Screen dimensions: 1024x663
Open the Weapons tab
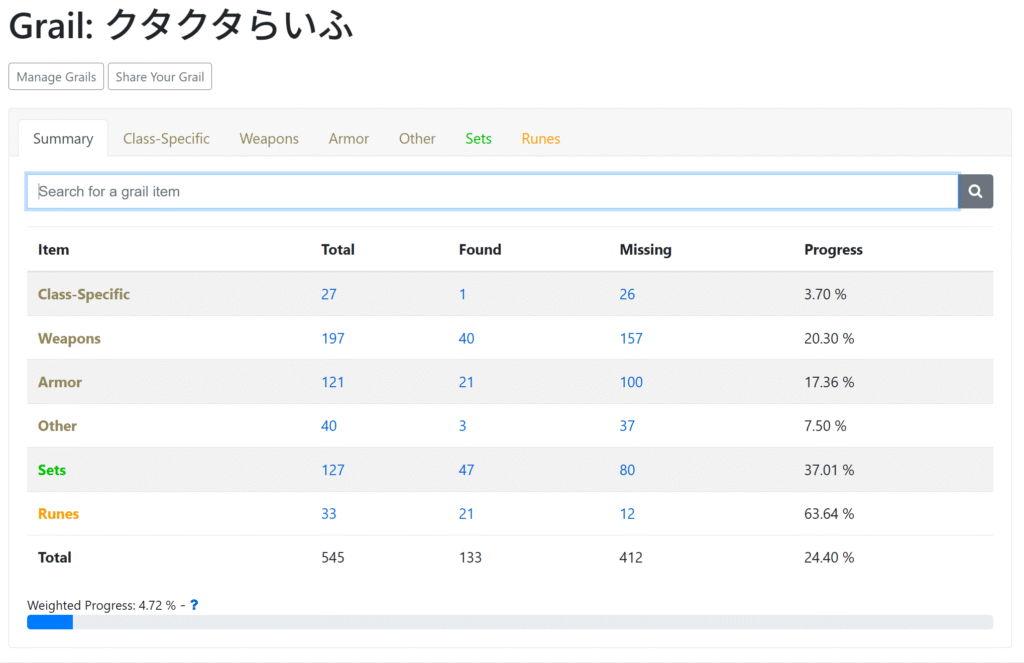(x=269, y=139)
